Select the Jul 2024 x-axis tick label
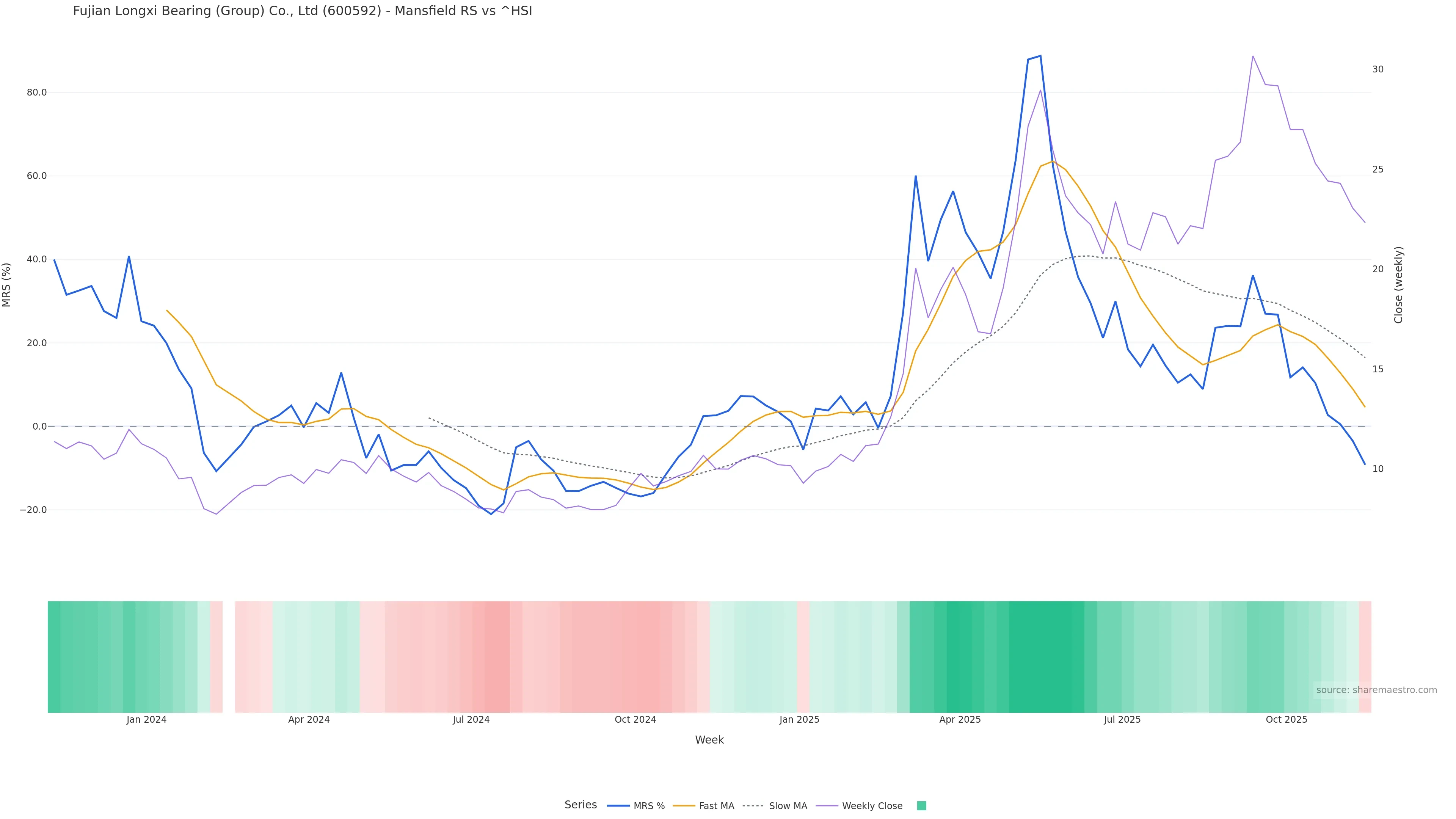 [x=471, y=720]
